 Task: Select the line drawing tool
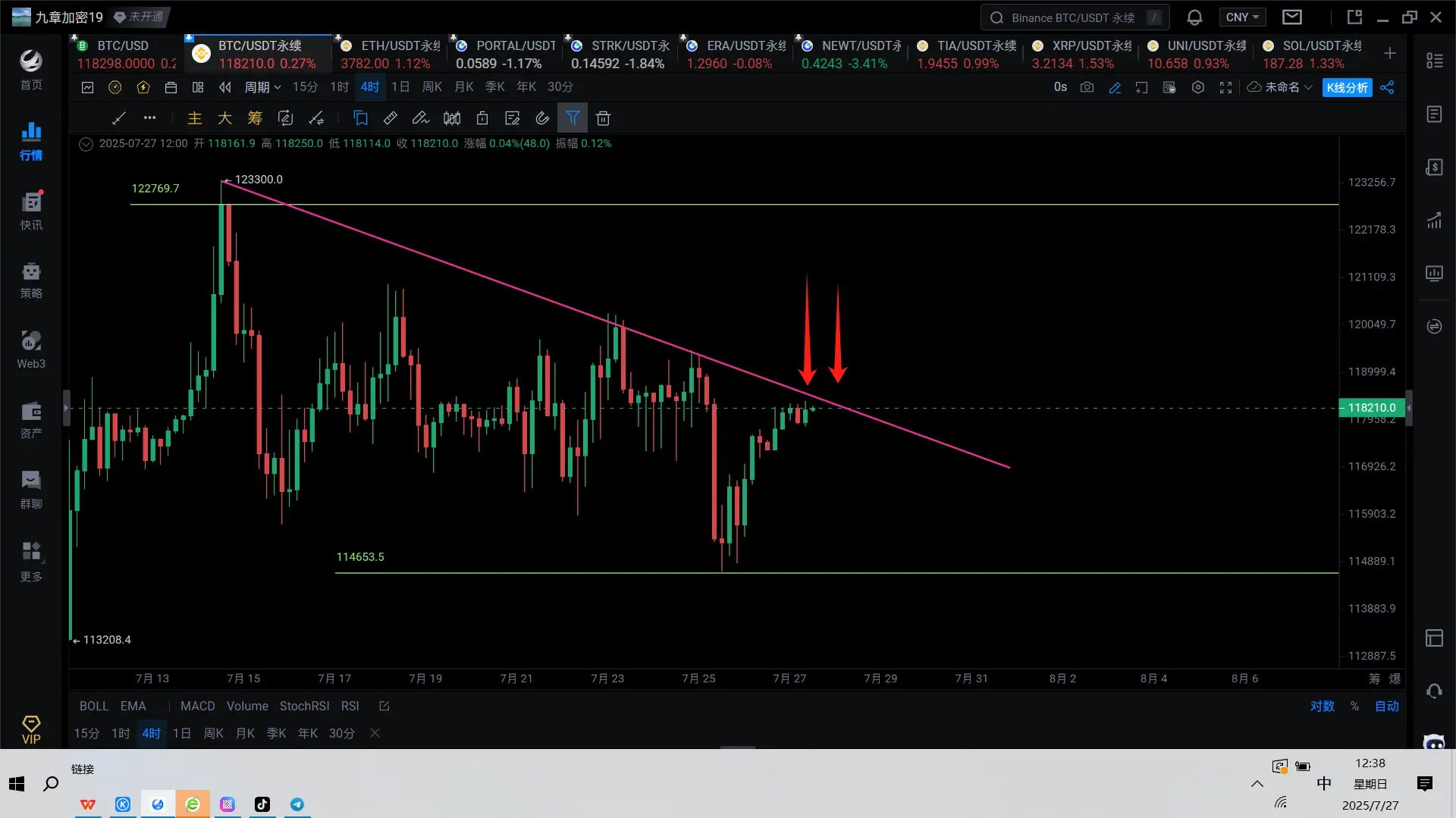[119, 118]
